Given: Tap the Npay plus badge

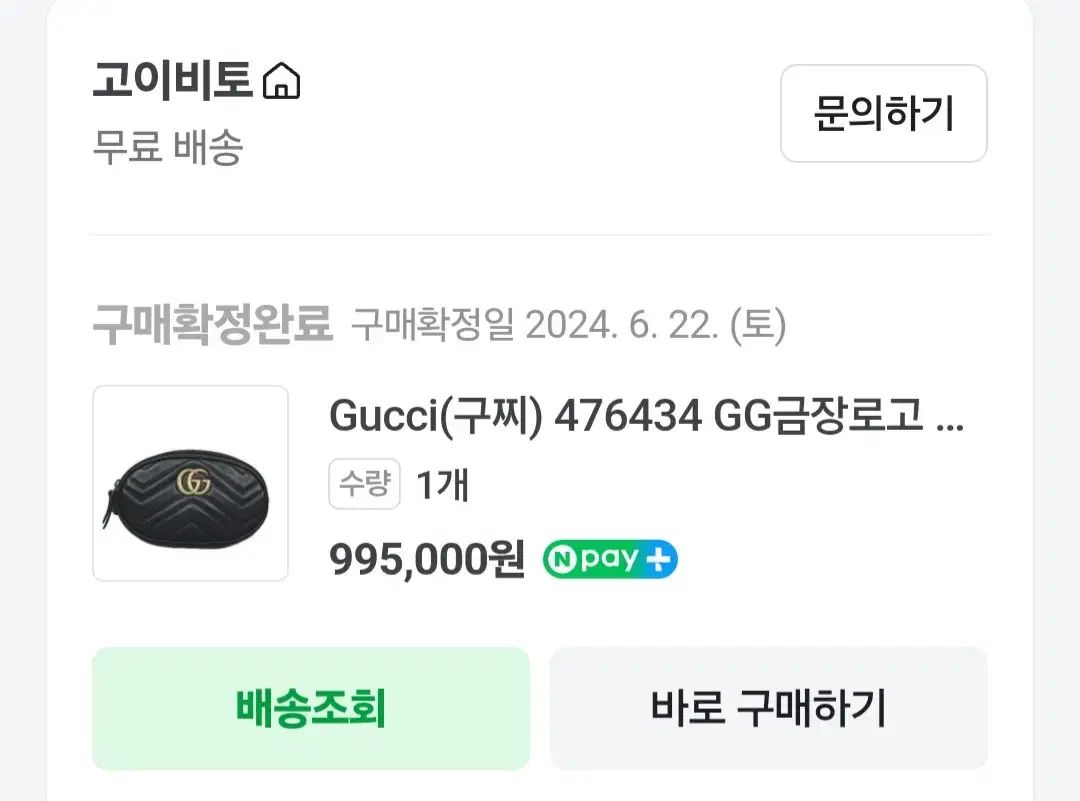Looking at the screenshot, I should 610,559.
